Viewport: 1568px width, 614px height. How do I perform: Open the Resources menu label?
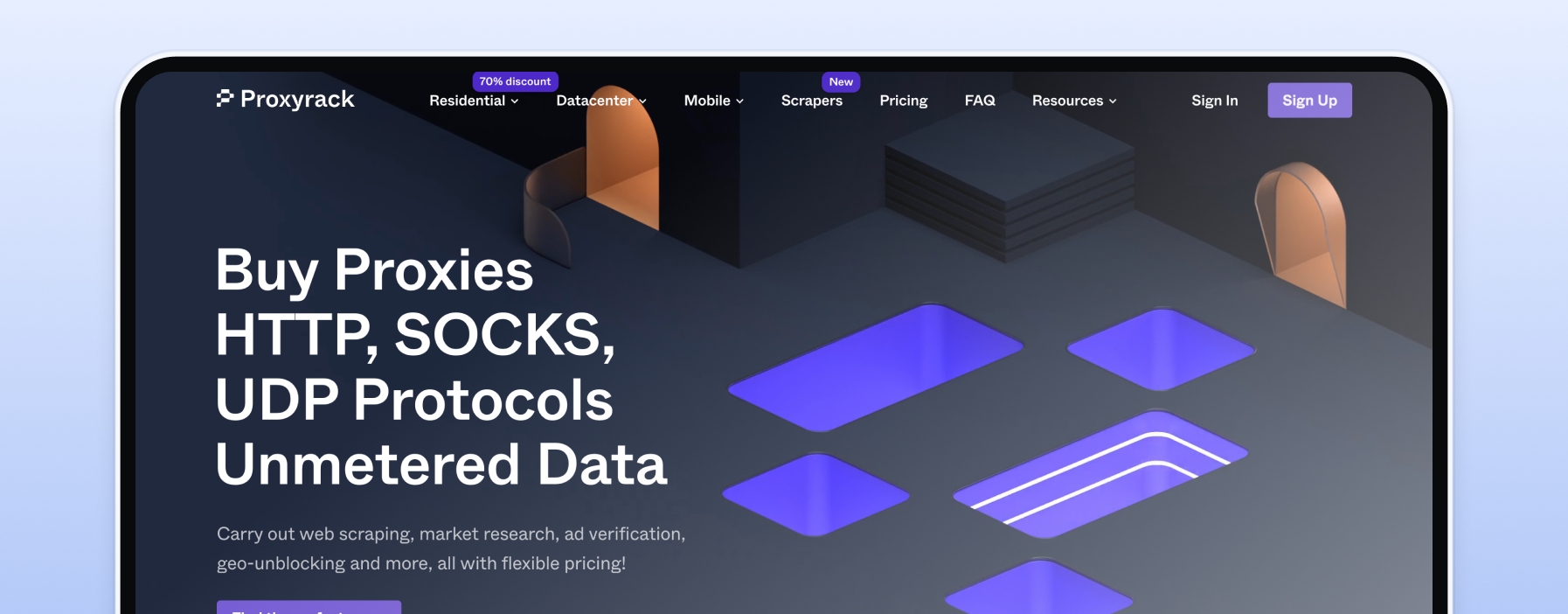click(x=1067, y=101)
